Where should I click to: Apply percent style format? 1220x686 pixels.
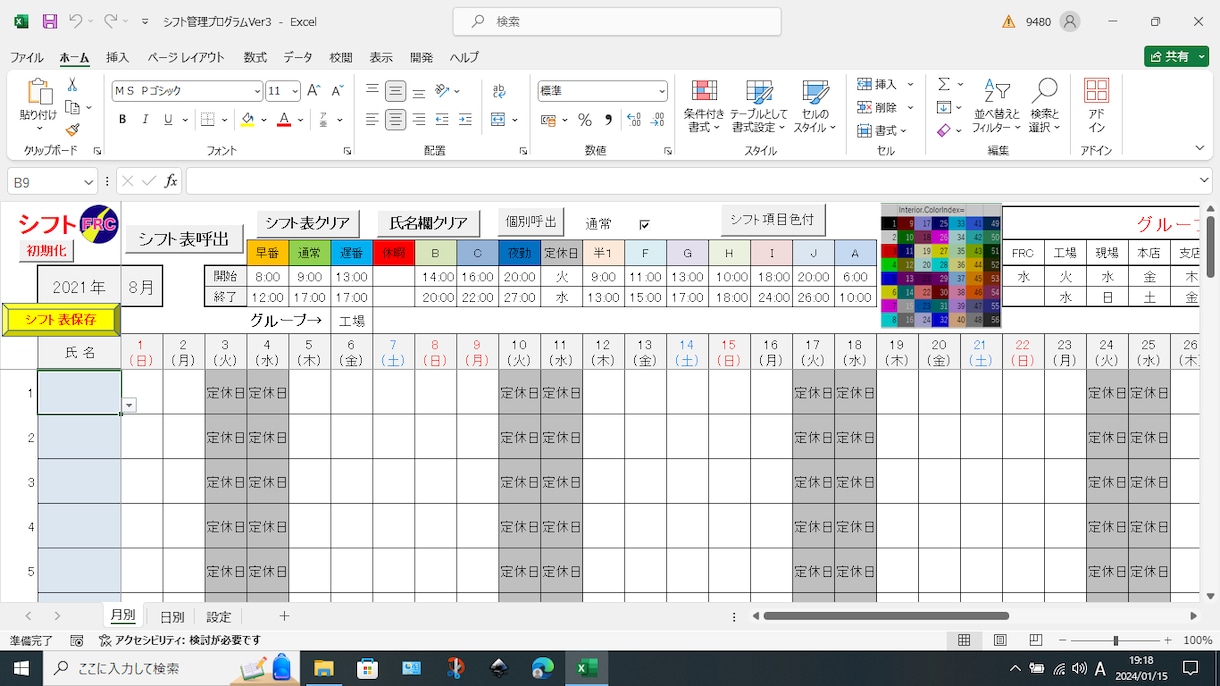pyautogui.click(x=585, y=119)
